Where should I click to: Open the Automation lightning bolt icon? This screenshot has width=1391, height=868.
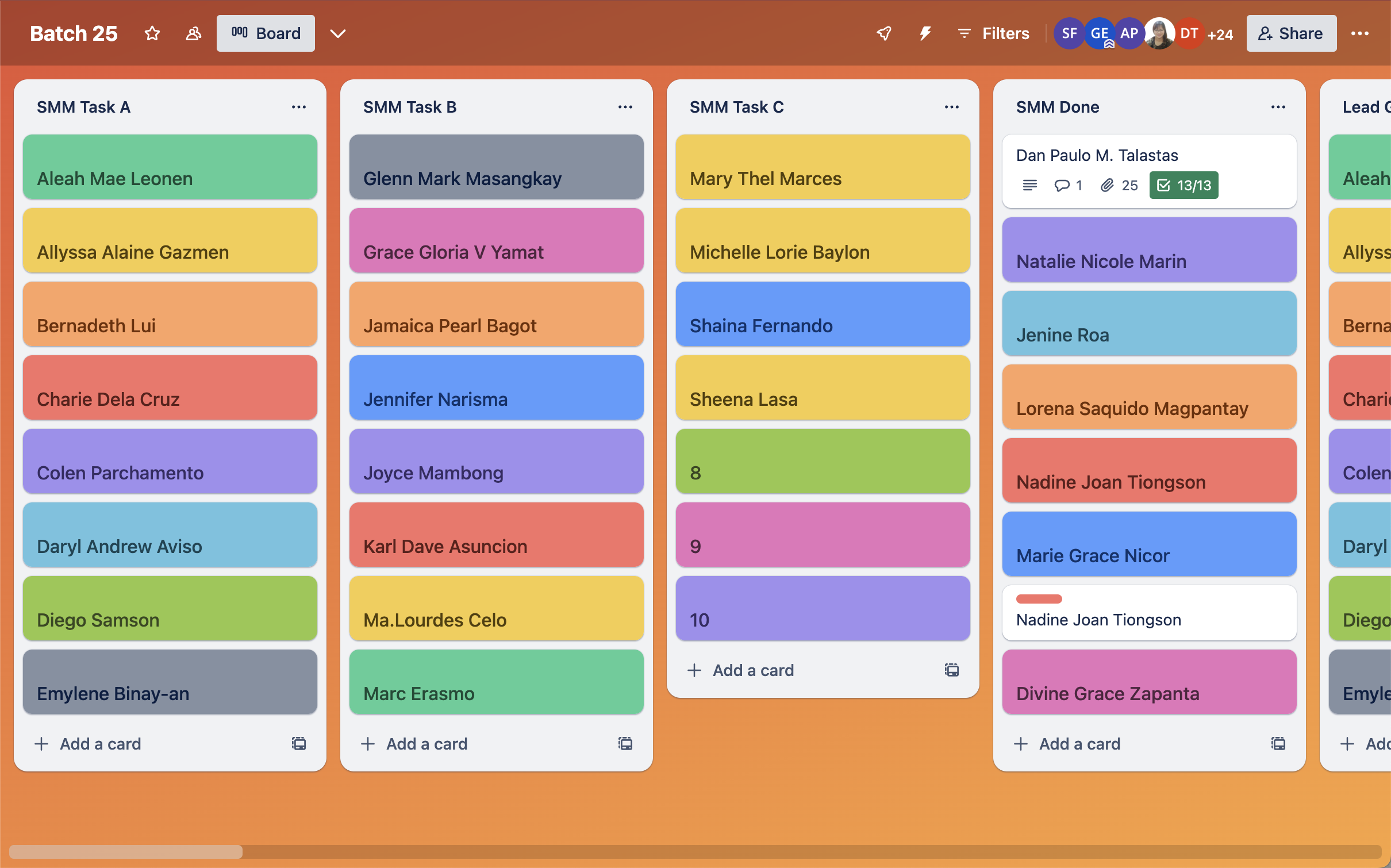pyautogui.click(x=925, y=33)
